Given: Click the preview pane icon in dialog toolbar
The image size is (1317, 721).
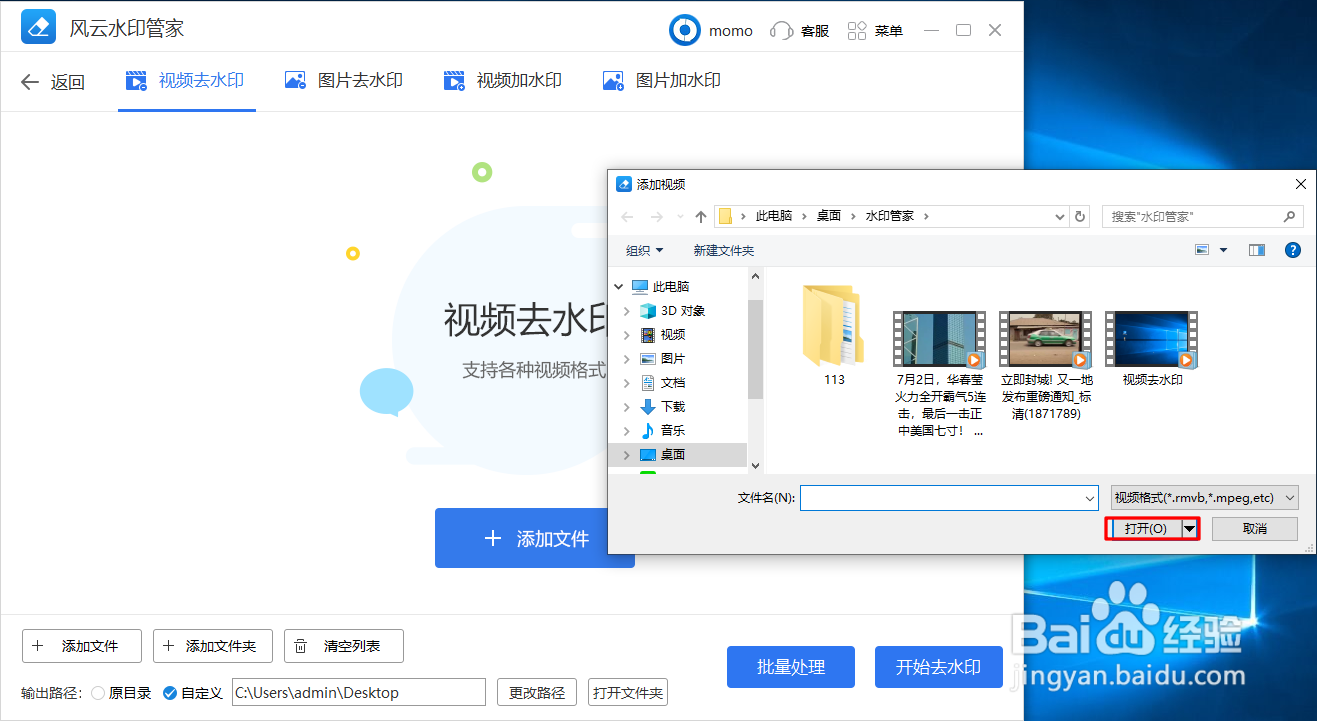Looking at the screenshot, I should (x=1256, y=250).
